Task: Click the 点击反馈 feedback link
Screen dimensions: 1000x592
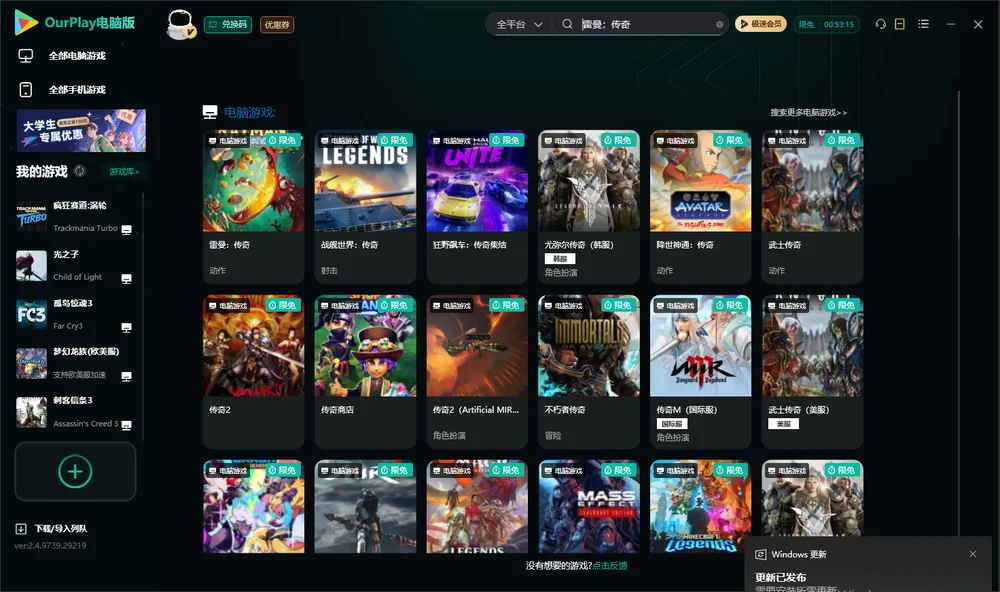Action: [610, 565]
